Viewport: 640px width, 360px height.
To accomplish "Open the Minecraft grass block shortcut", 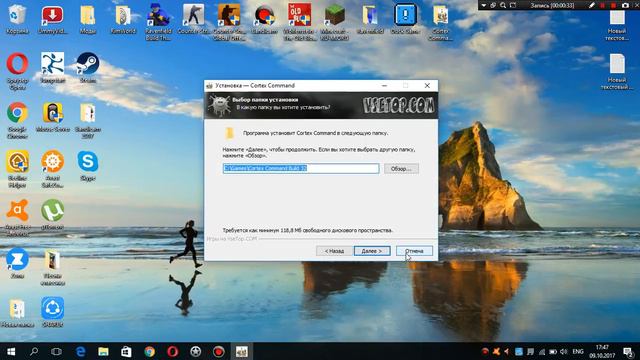I will pyautogui.click(x=335, y=22).
